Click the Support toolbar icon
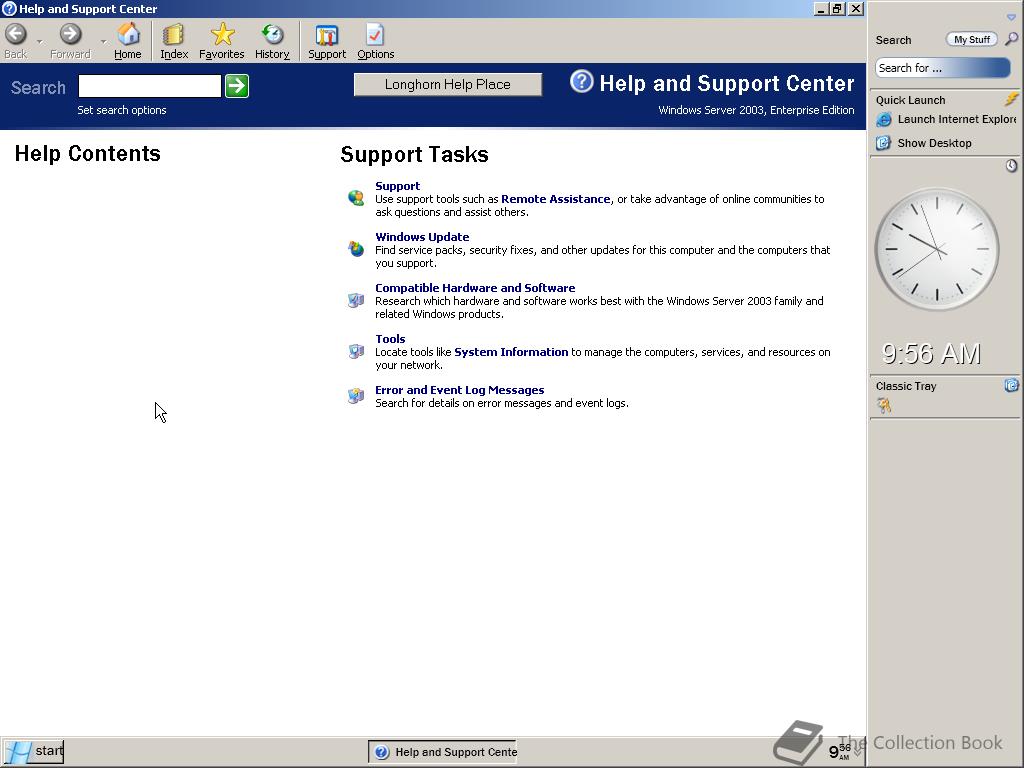Viewport: 1024px width, 768px height. pyautogui.click(x=327, y=35)
